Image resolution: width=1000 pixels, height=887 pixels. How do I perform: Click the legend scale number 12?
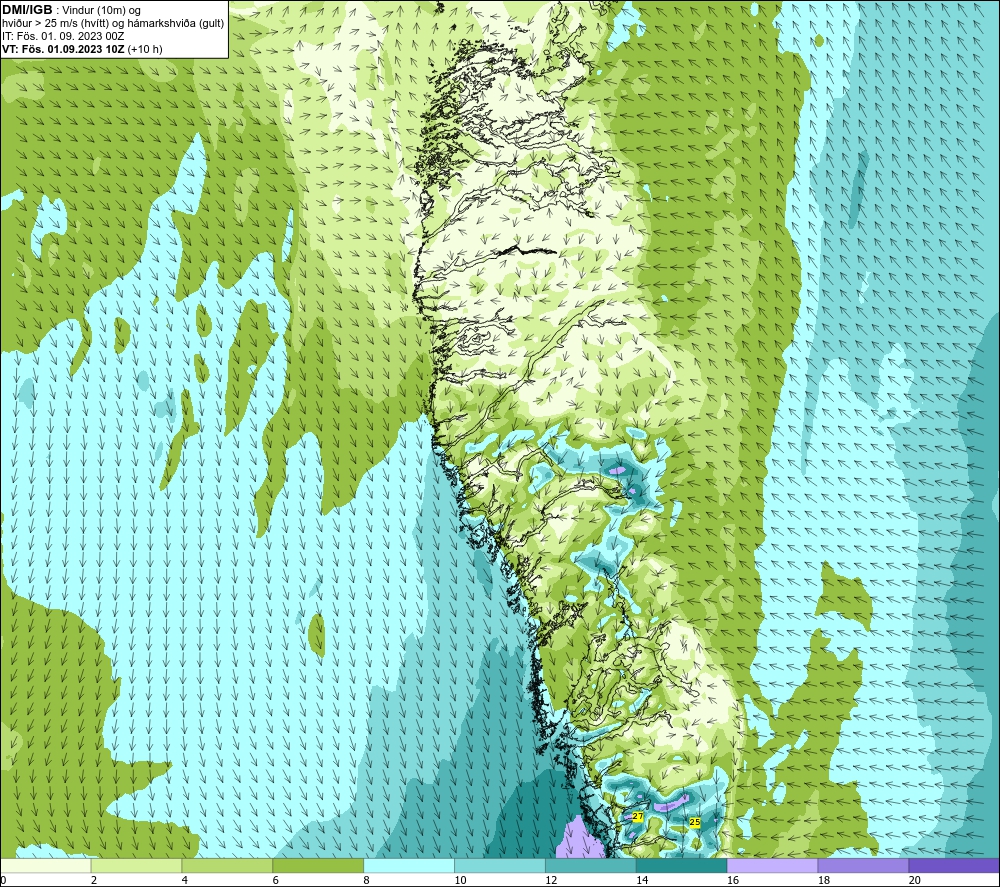coord(551,880)
